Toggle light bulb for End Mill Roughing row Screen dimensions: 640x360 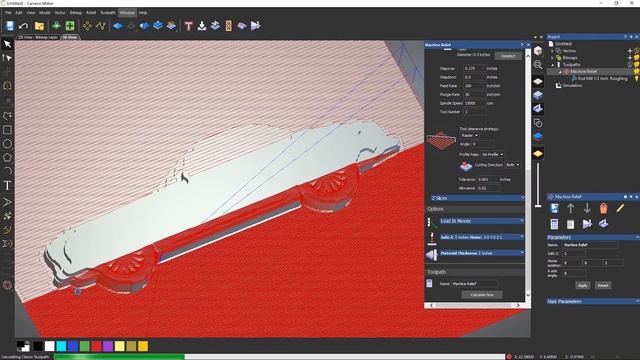coord(636,78)
